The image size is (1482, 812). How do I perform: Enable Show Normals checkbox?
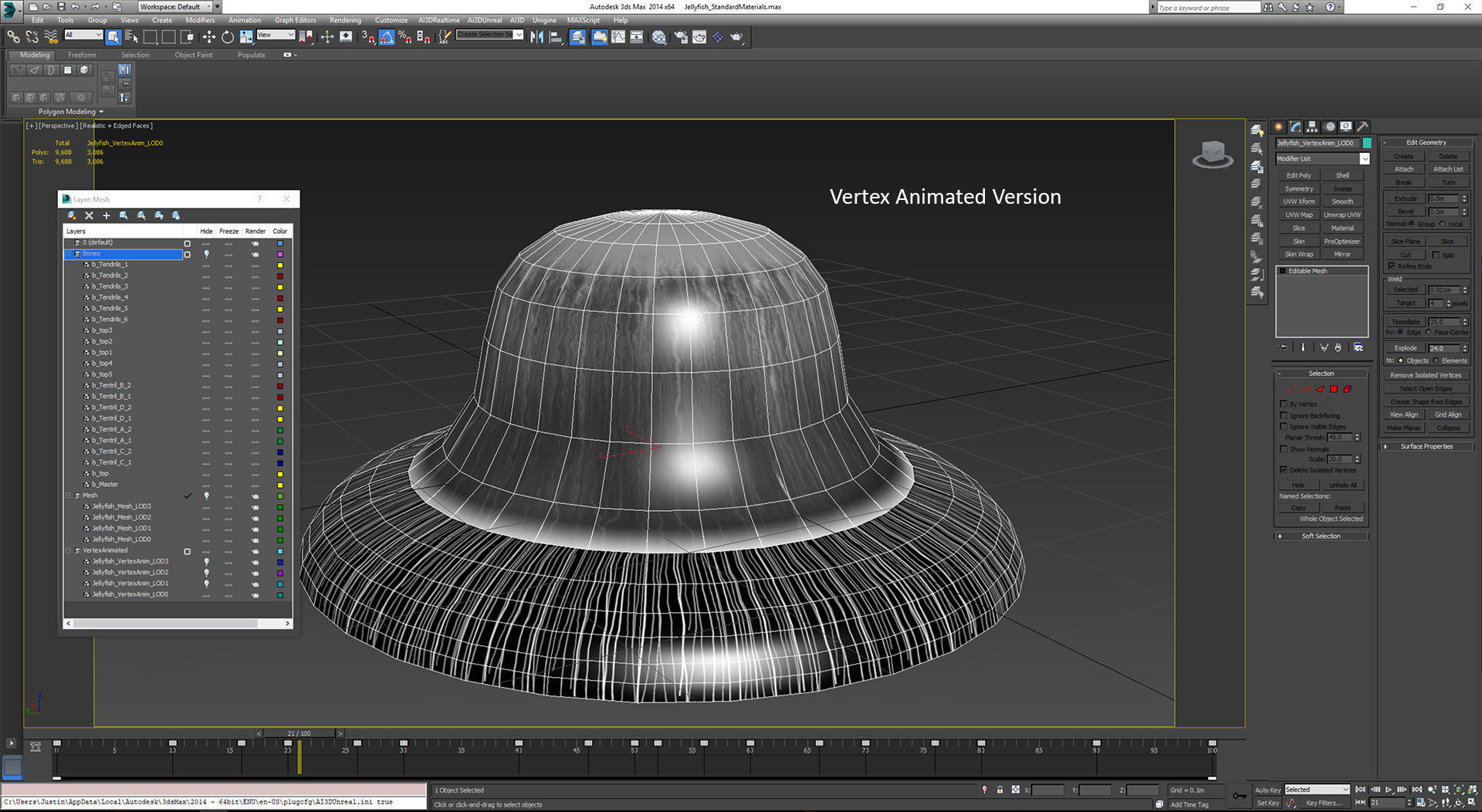tap(1284, 448)
